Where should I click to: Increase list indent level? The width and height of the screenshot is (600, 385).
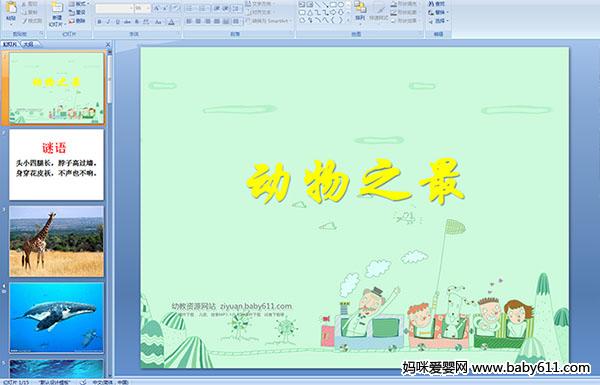[x=226, y=8]
